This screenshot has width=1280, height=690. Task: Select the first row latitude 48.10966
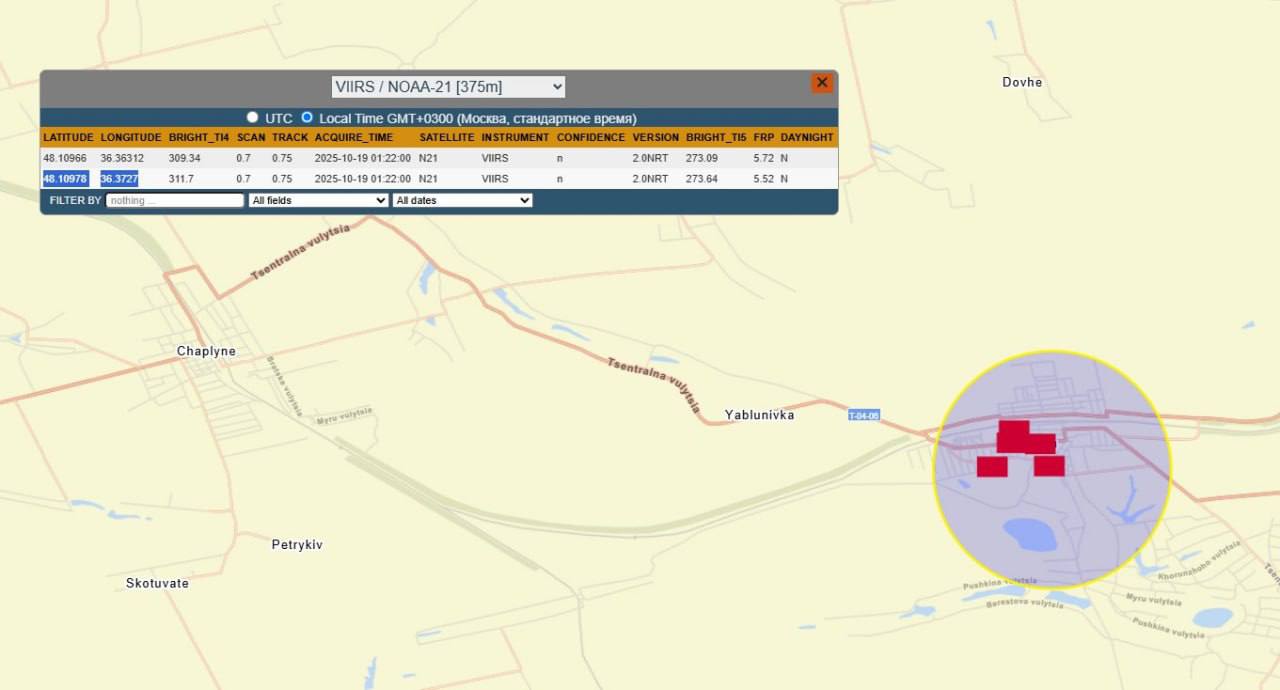click(x=64, y=158)
